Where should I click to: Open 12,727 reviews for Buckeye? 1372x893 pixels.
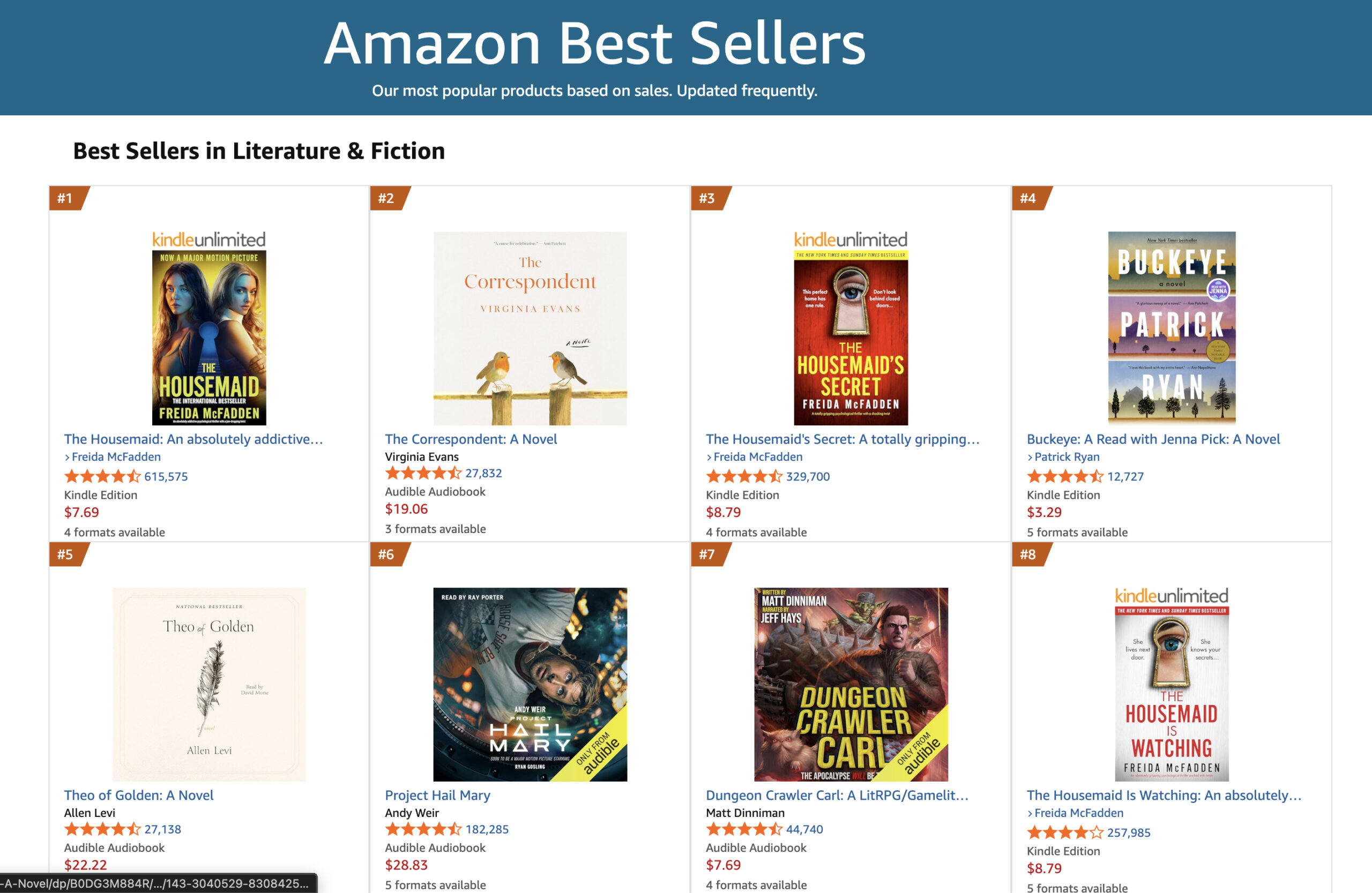pos(1125,476)
